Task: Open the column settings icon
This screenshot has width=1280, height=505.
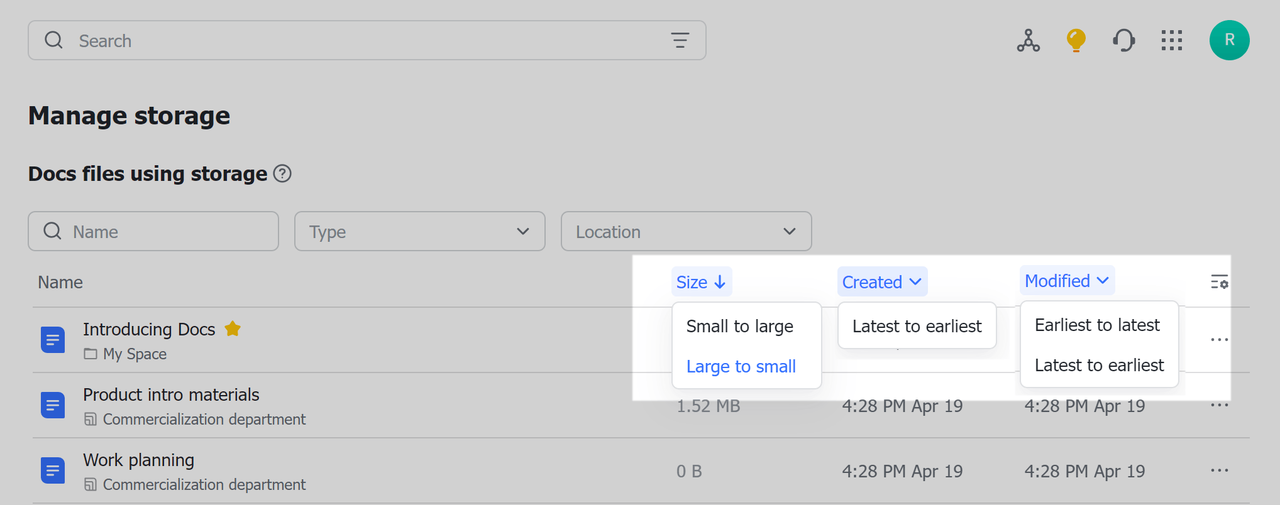Action: pyautogui.click(x=1219, y=282)
